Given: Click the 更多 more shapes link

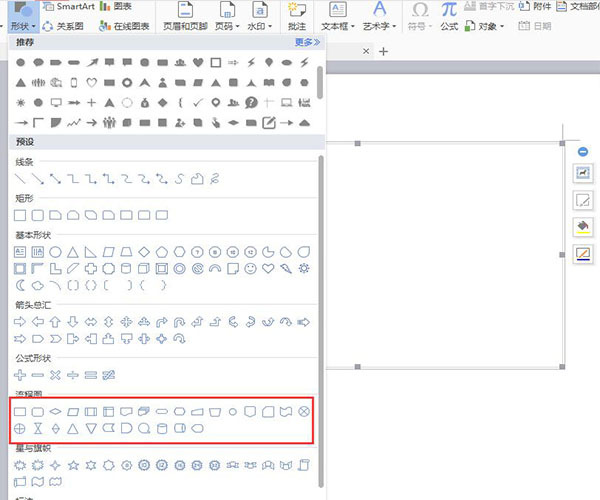Looking at the screenshot, I should (307, 43).
